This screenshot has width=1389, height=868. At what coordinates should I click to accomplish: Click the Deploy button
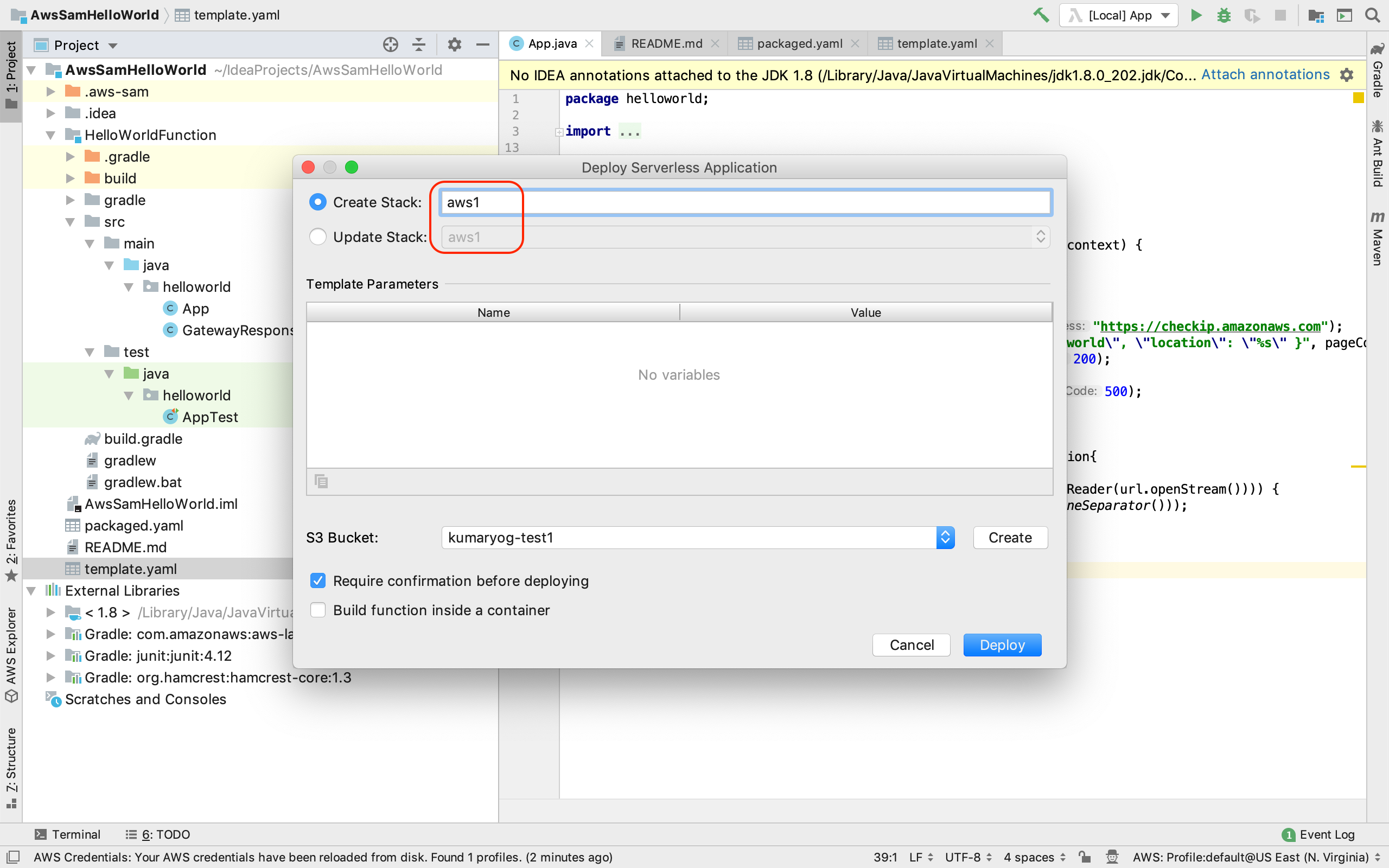[x=1002, y=644]
